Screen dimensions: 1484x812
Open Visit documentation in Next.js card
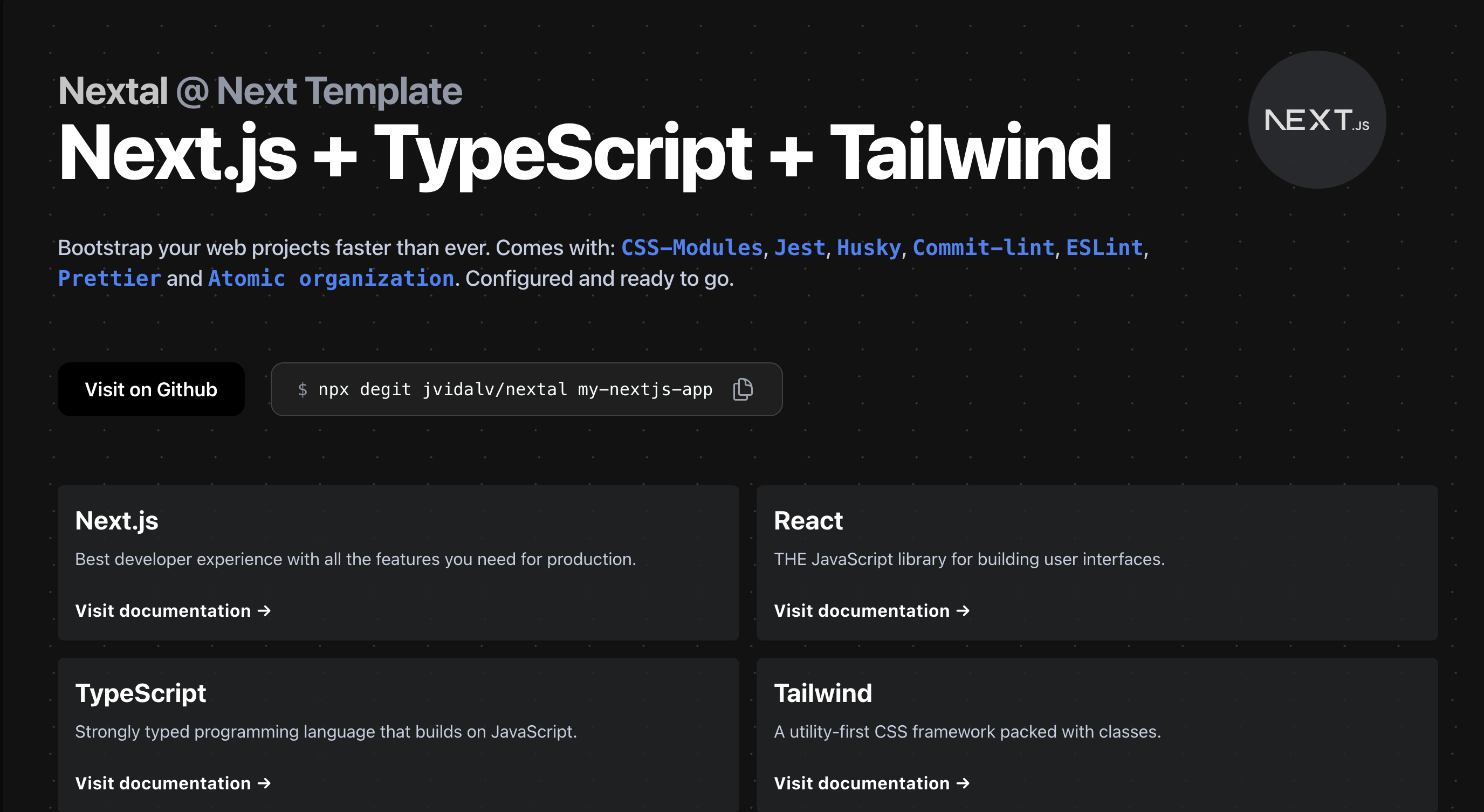163,610
